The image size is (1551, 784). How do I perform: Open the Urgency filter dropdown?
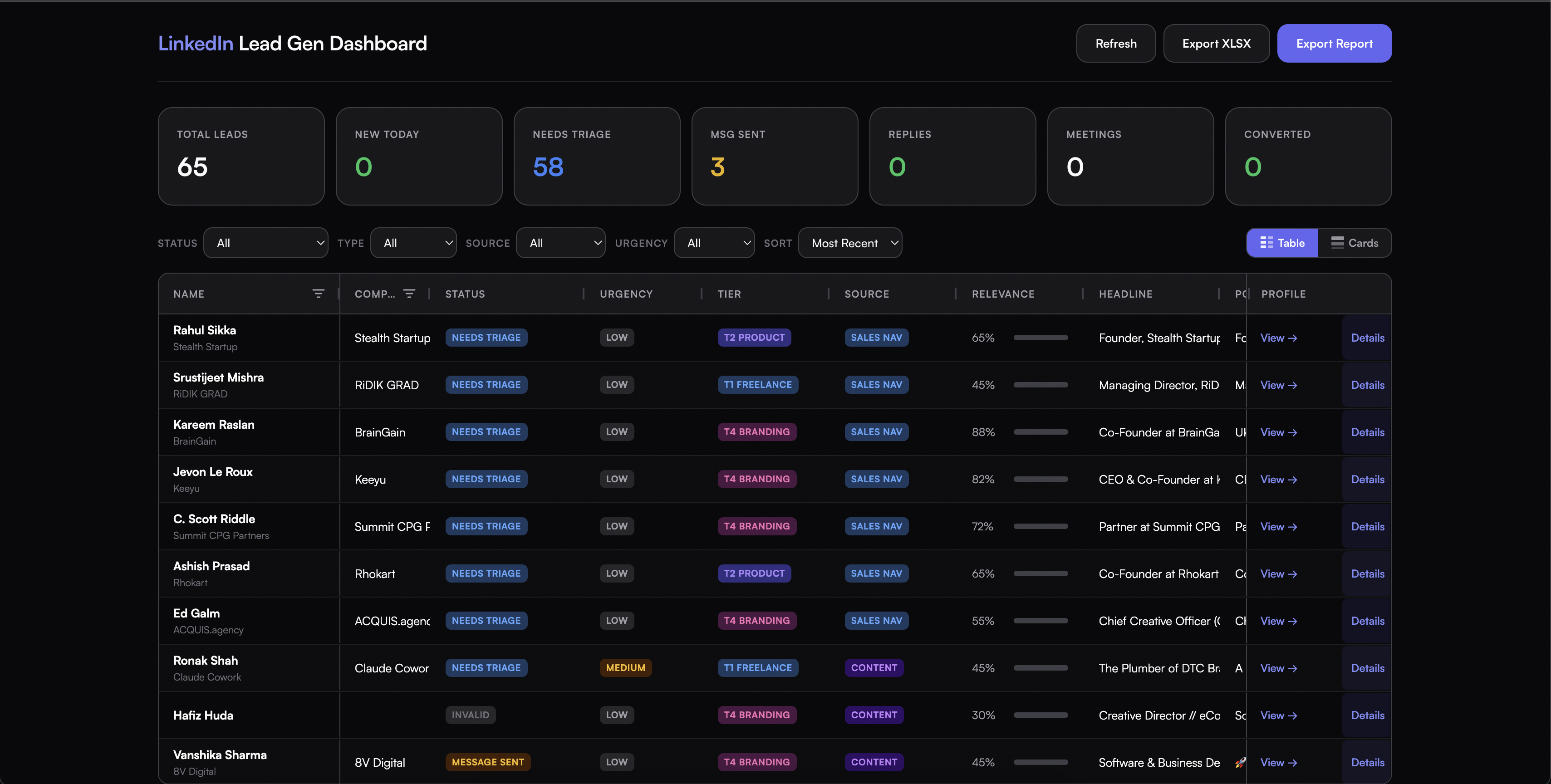714,243
